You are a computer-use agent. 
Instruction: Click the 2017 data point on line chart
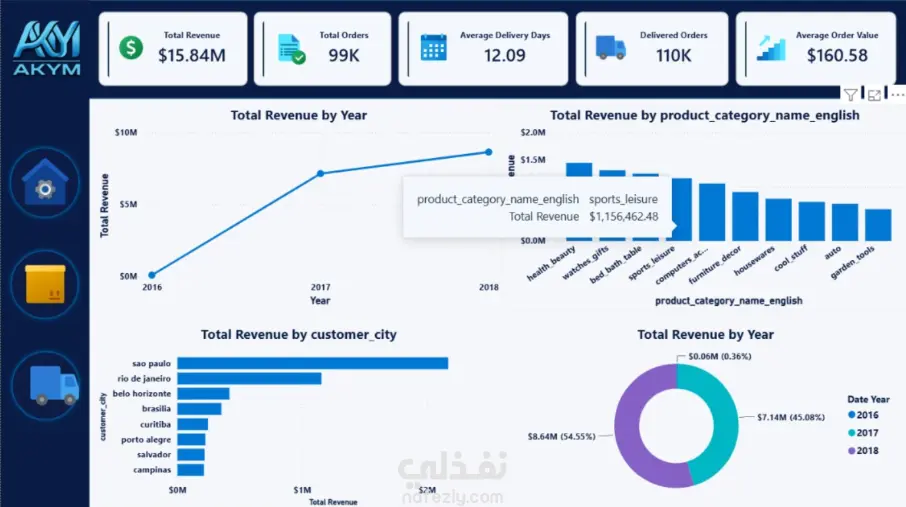tap(321, 173)
